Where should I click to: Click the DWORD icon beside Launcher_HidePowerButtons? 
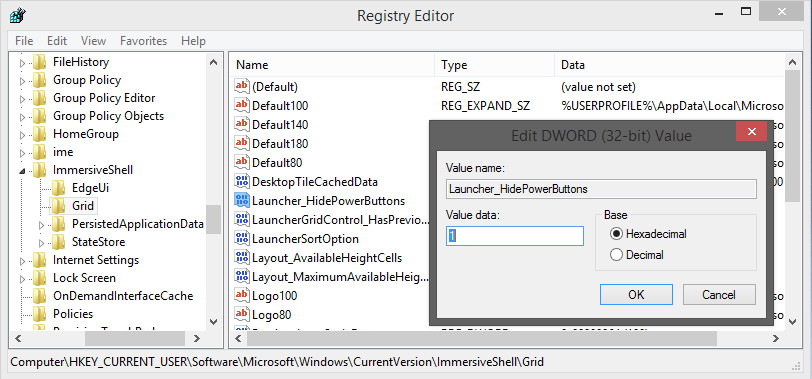(x=242, y=200)
